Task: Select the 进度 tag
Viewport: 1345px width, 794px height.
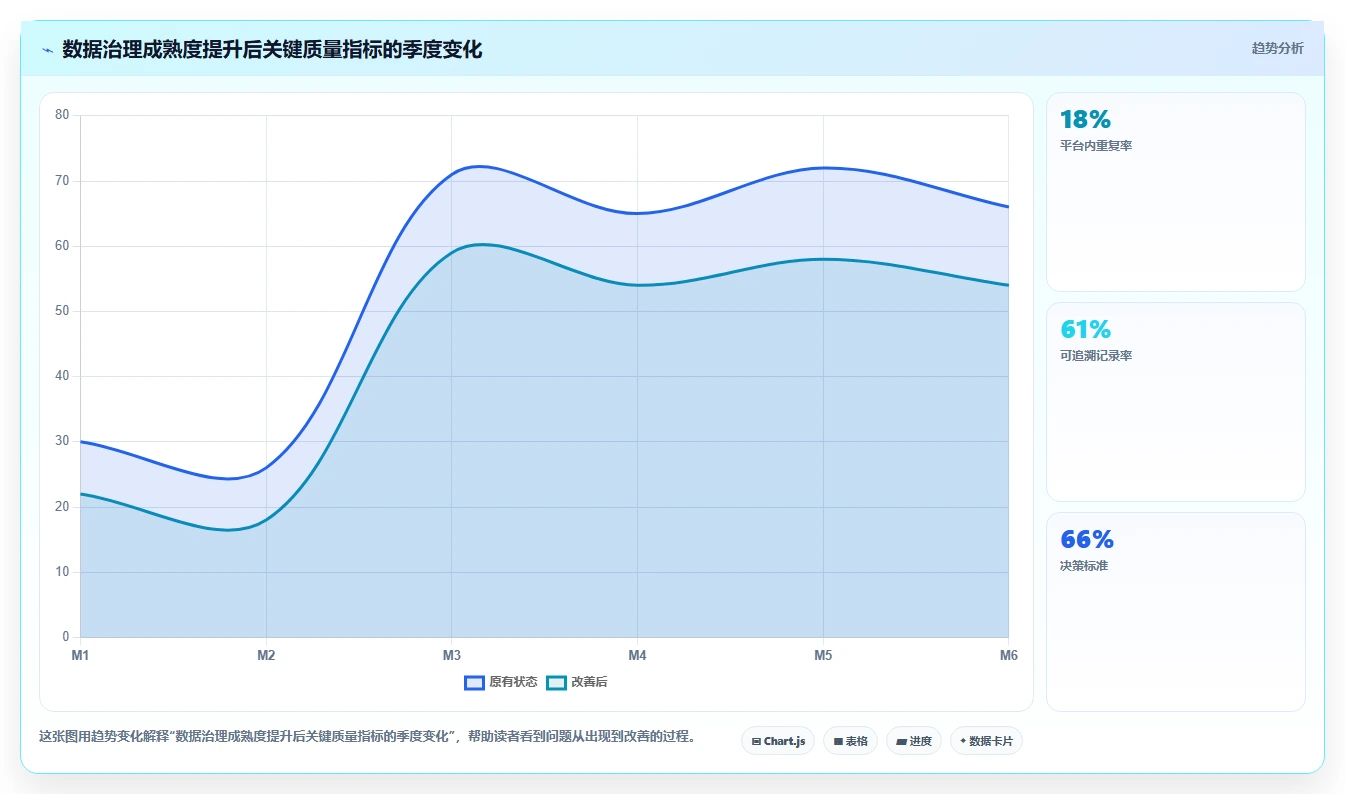Action: click(913, 741)
